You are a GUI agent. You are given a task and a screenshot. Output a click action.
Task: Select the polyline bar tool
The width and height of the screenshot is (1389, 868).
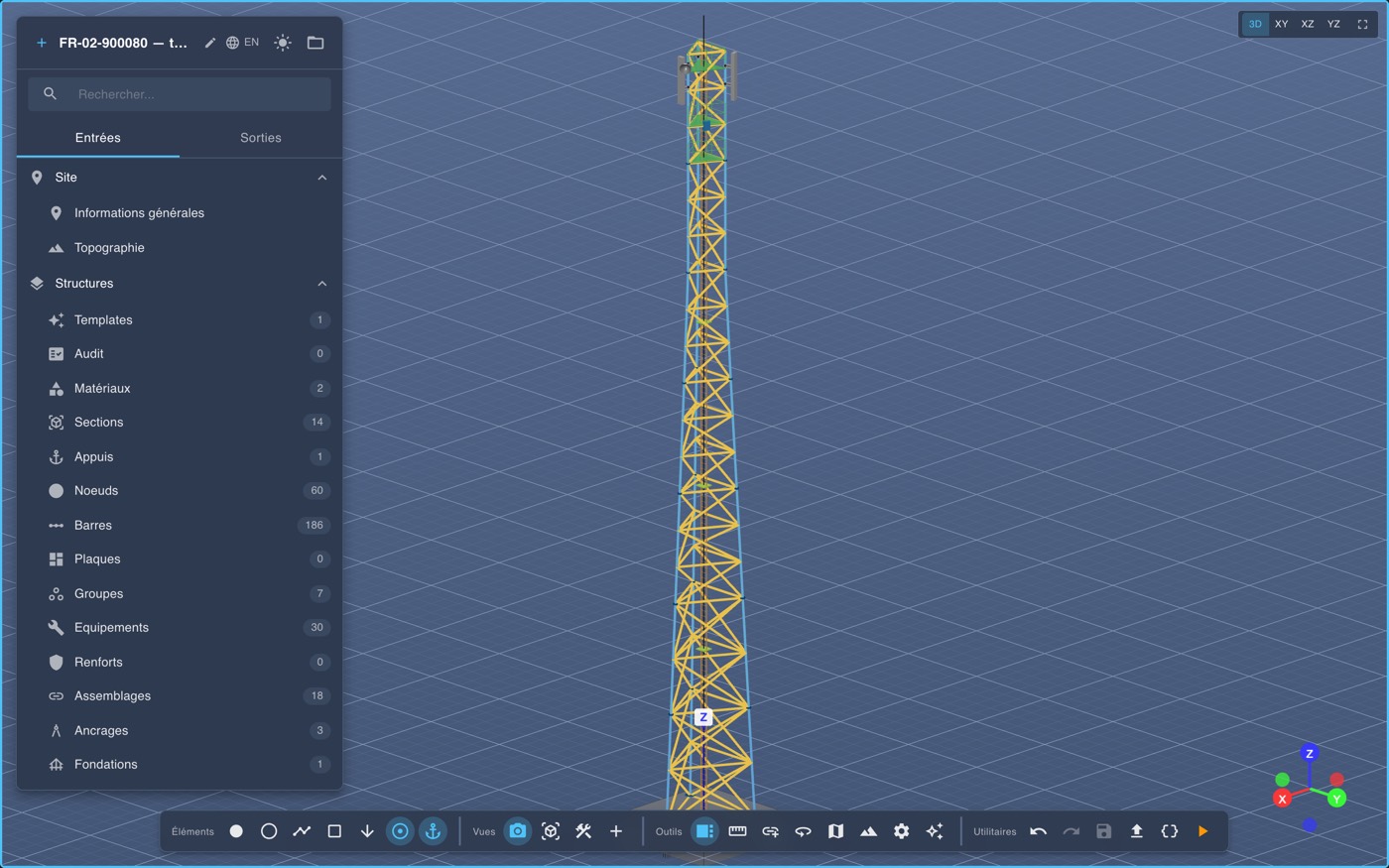(x=302, y=831)
